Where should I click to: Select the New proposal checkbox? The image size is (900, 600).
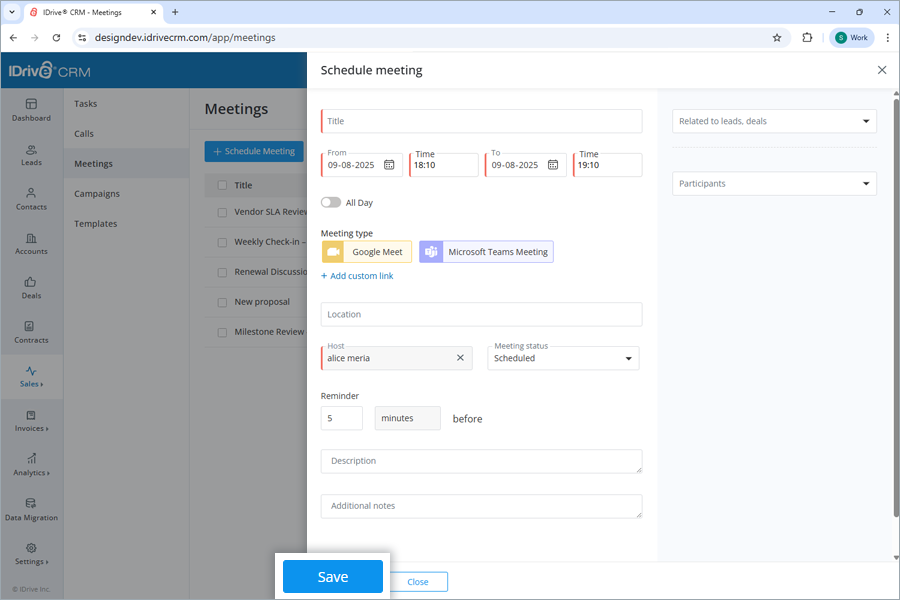pyautogui.click(x=222, y=301)
